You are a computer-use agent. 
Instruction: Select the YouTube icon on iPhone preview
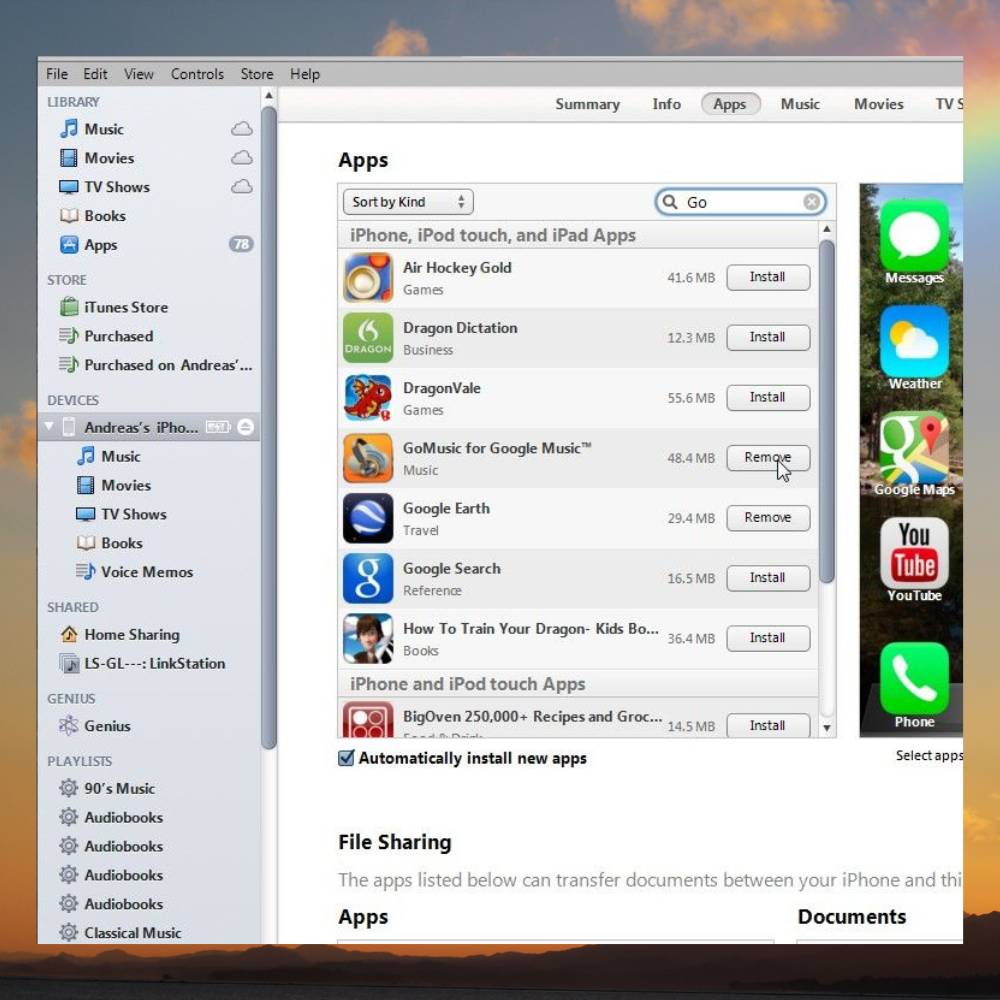[x=914, y=553]
